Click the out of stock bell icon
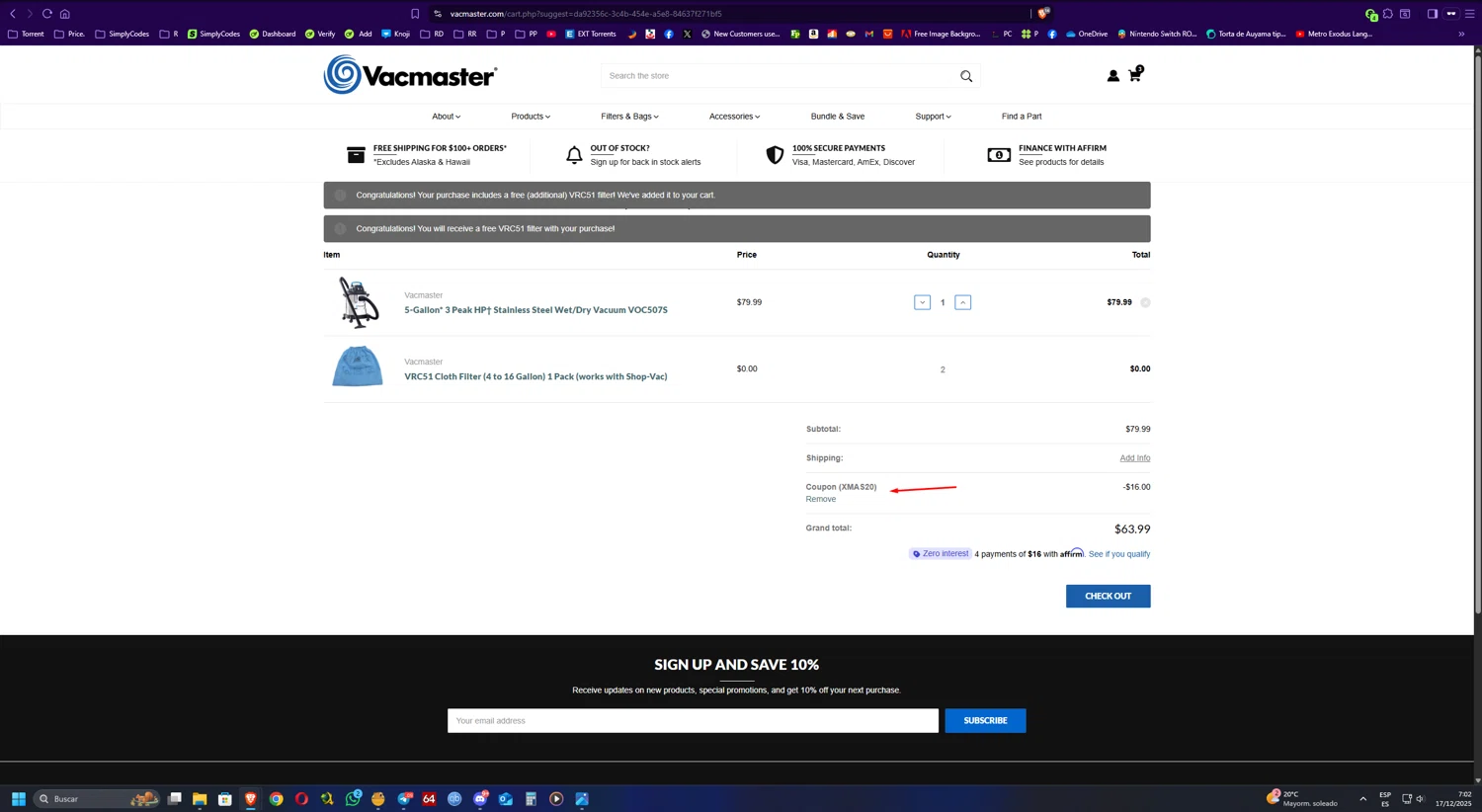 pos(574,155)
